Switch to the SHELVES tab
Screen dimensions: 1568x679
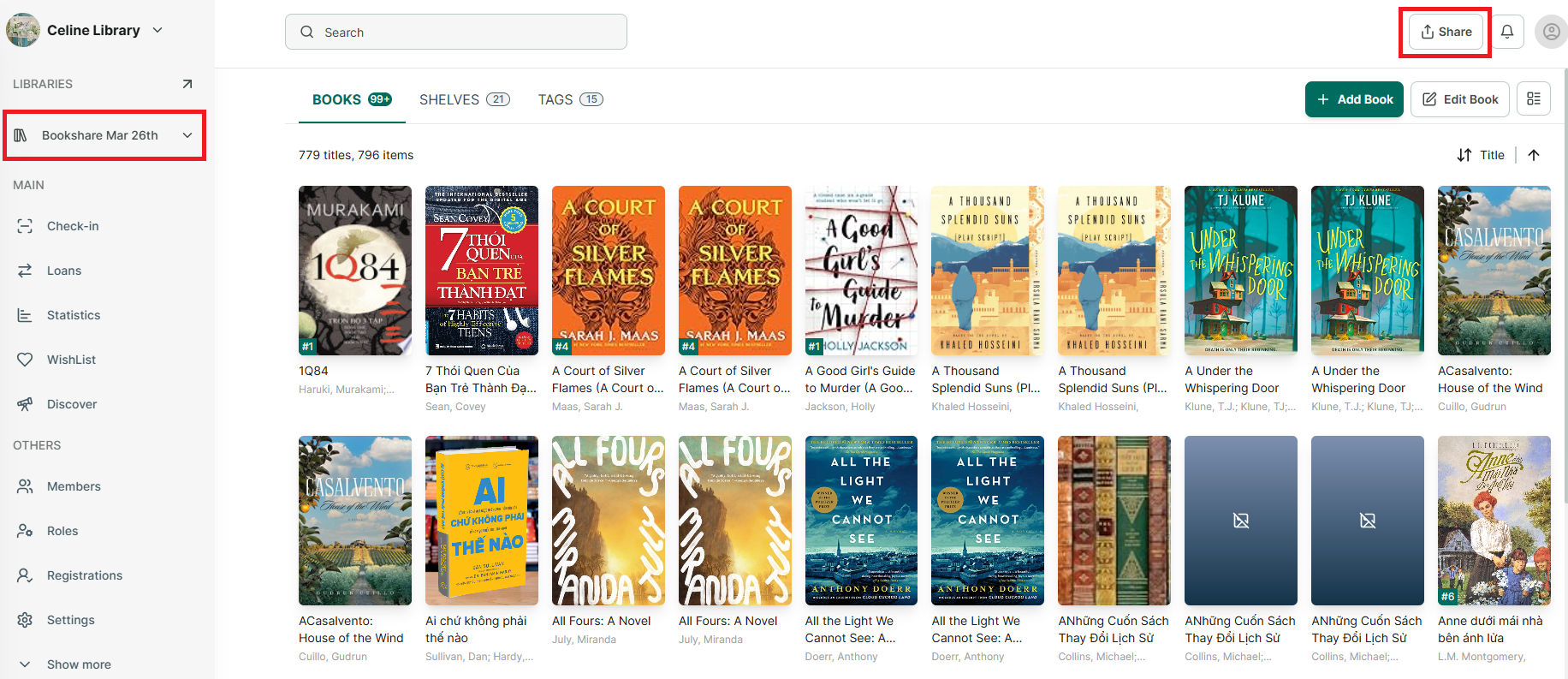[x=465, y=99]
